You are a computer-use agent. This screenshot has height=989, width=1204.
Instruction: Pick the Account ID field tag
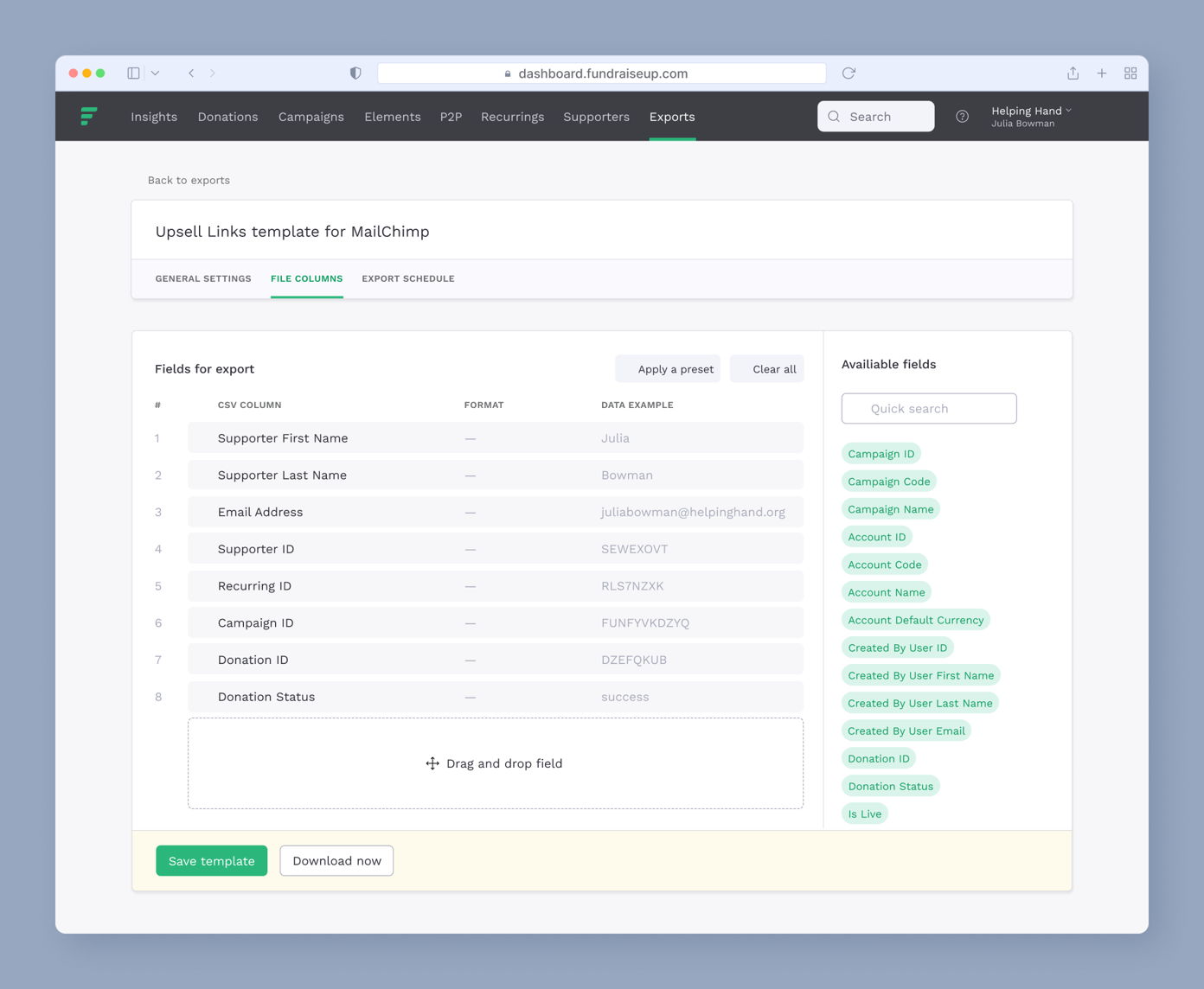(x=877, y=537)
